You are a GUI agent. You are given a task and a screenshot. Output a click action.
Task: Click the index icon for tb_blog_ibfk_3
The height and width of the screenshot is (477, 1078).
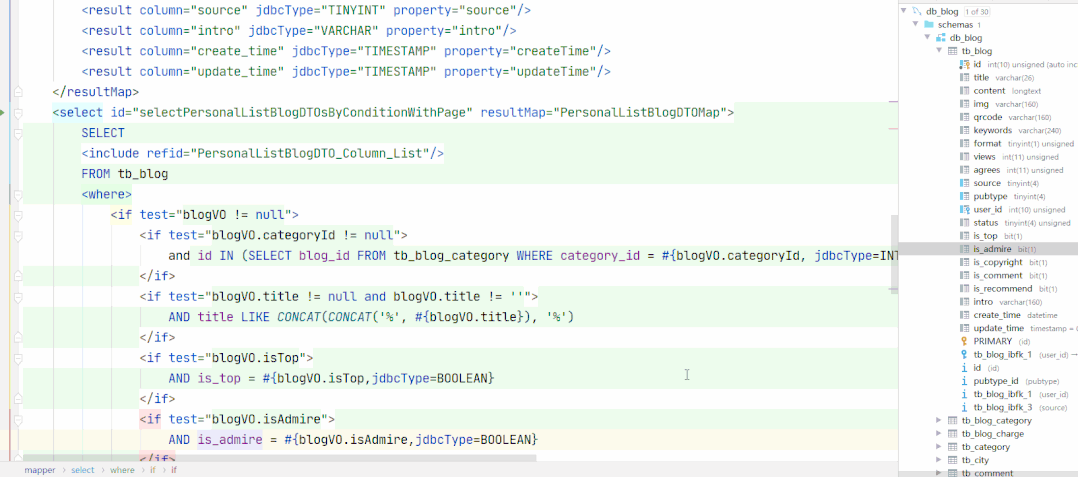(965, 407)
